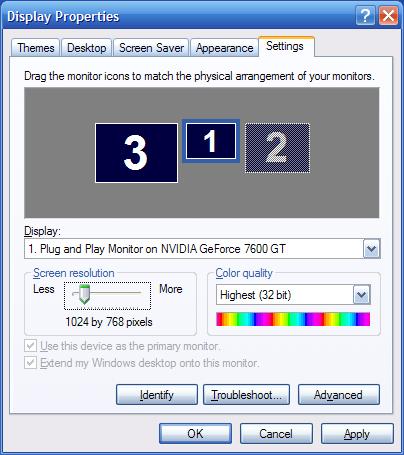404x455 pixels.
Task: Click the help question mark button
Action: (365, 15)
